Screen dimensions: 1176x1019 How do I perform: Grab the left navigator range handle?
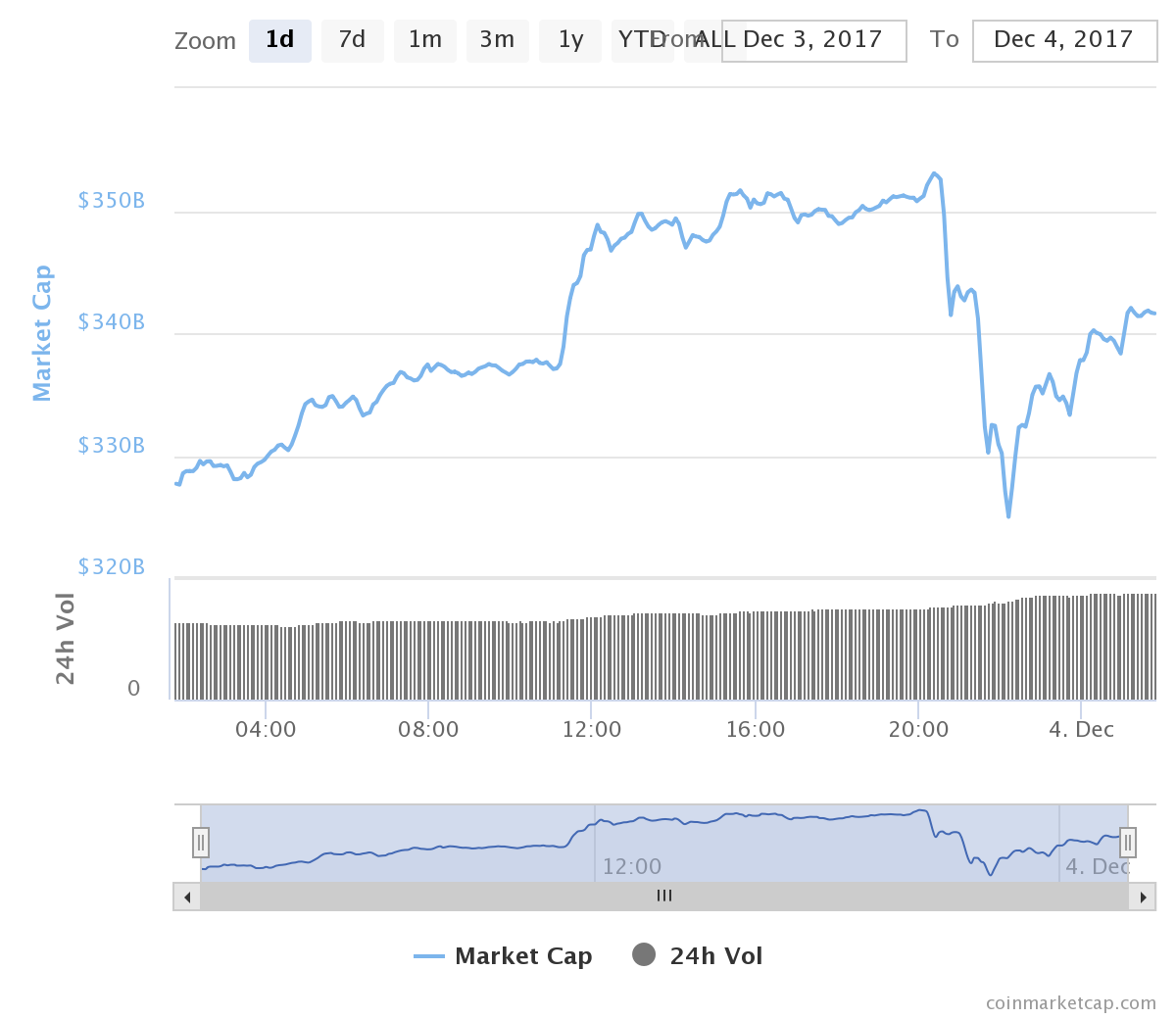point(201,842)
